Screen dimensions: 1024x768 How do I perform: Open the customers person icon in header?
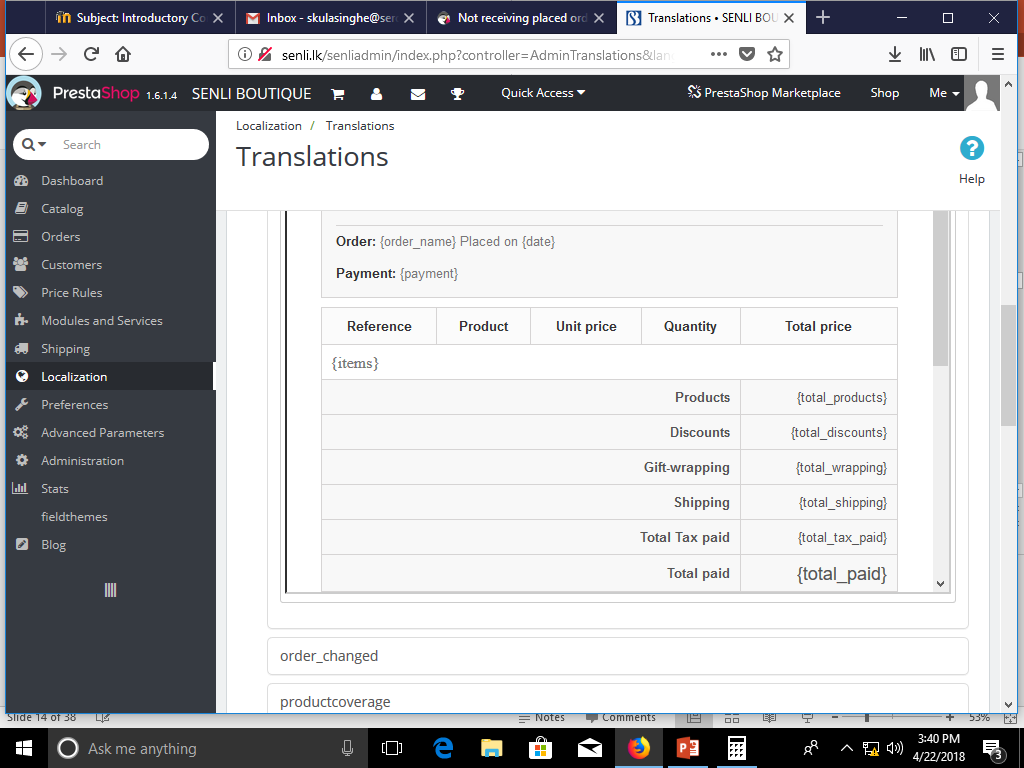tap(376, 94)
